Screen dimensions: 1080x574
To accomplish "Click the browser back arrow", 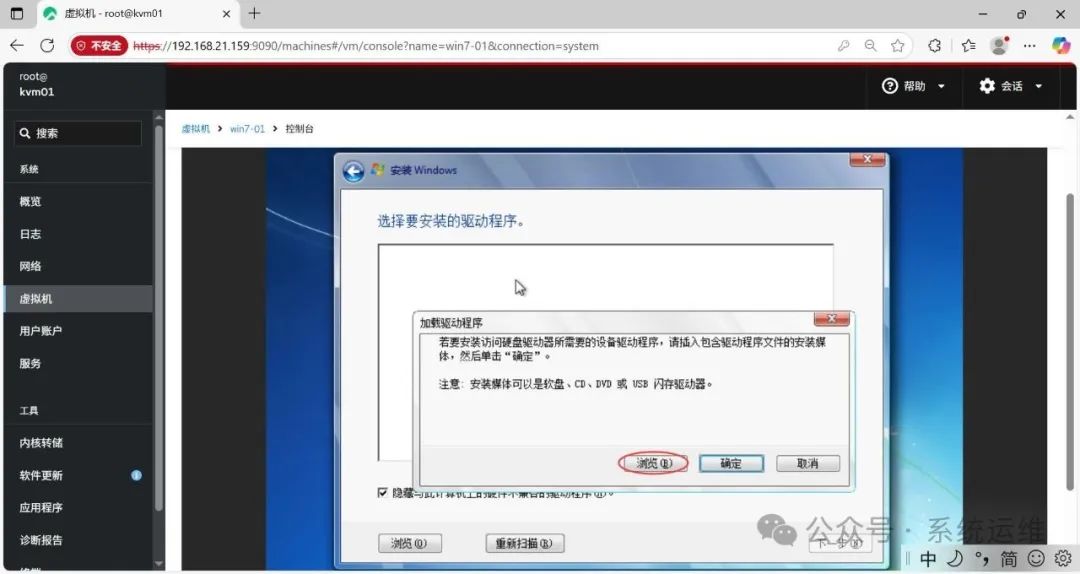I will [x=17, y=45].
